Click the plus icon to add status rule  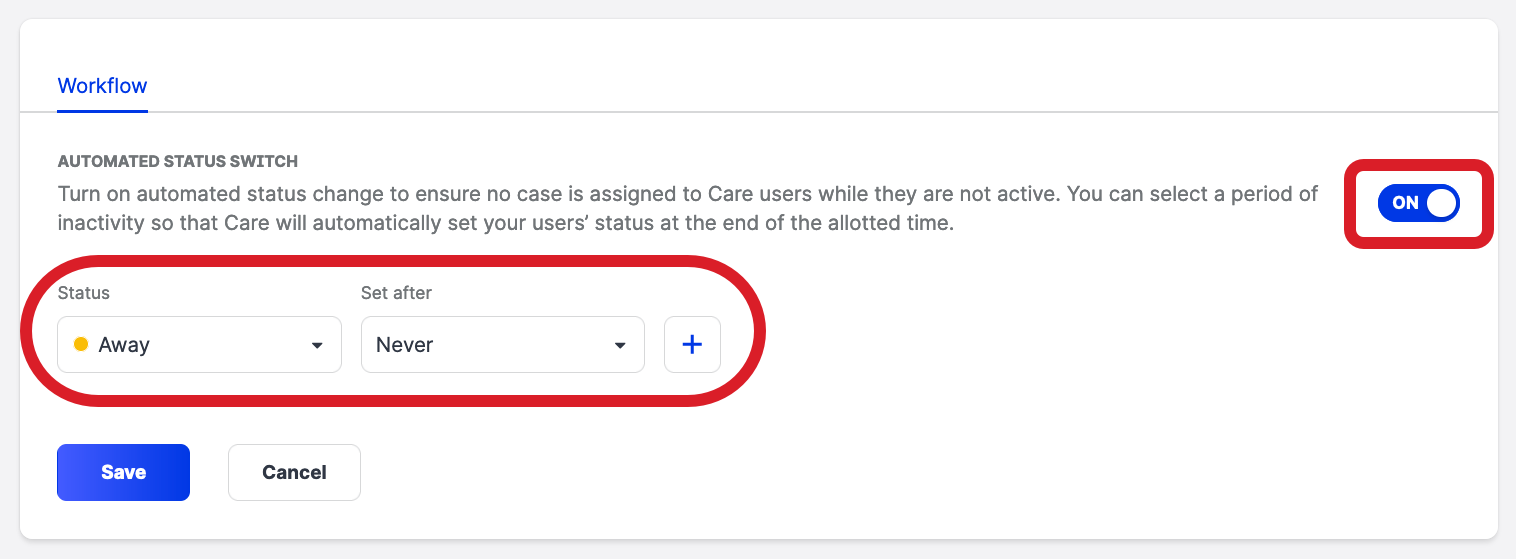pos(692,345)
